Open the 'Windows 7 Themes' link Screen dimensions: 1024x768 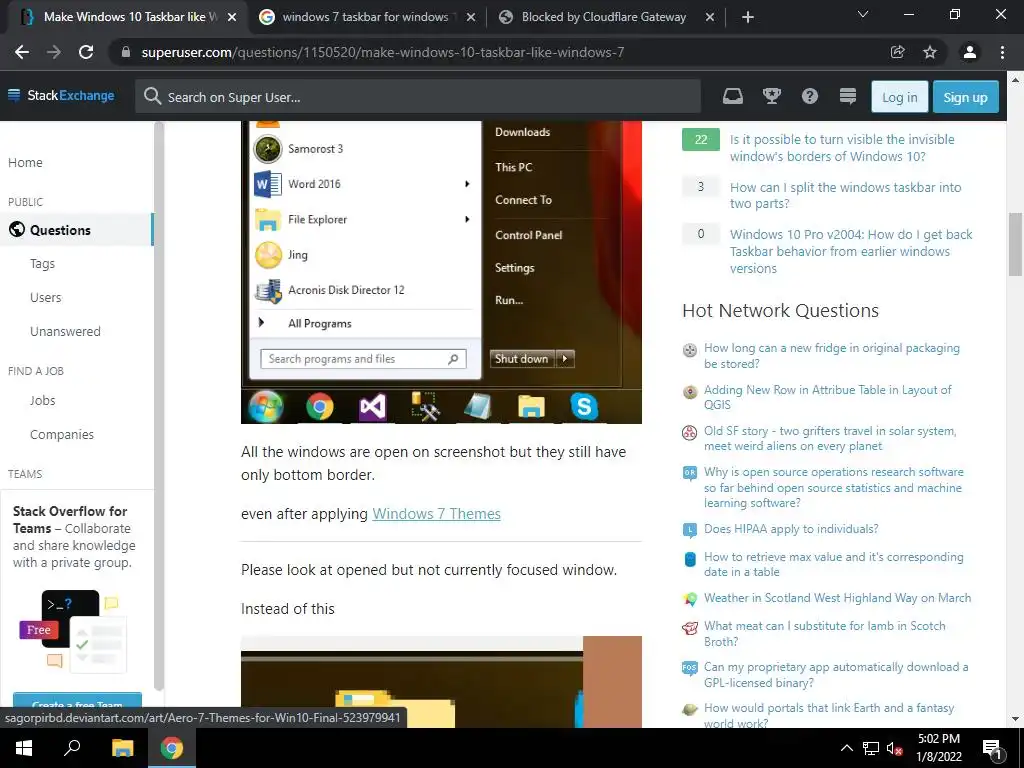436,514
